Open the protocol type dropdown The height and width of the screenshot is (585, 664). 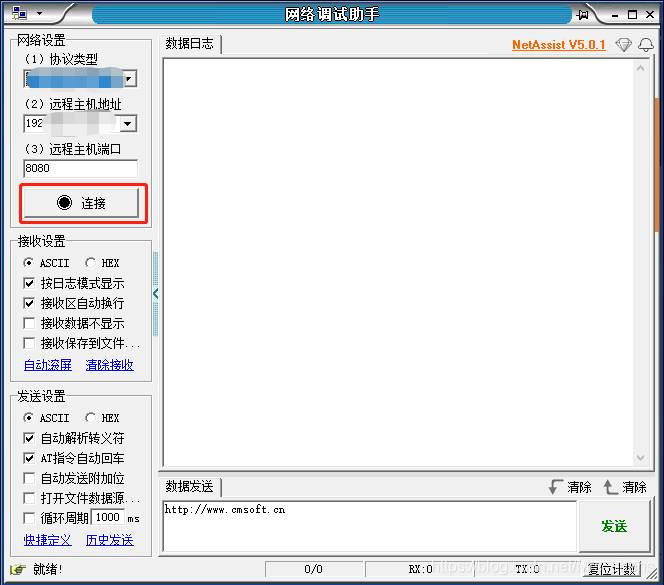click(x=130, y=78)
